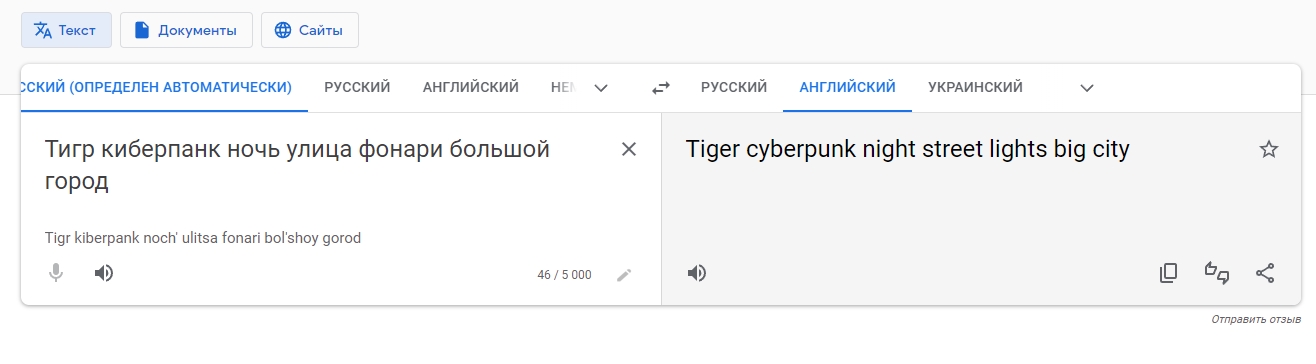Switch to the Документы translation mode
This screenshot has height=364, width=1316.
tap(186, 30)
